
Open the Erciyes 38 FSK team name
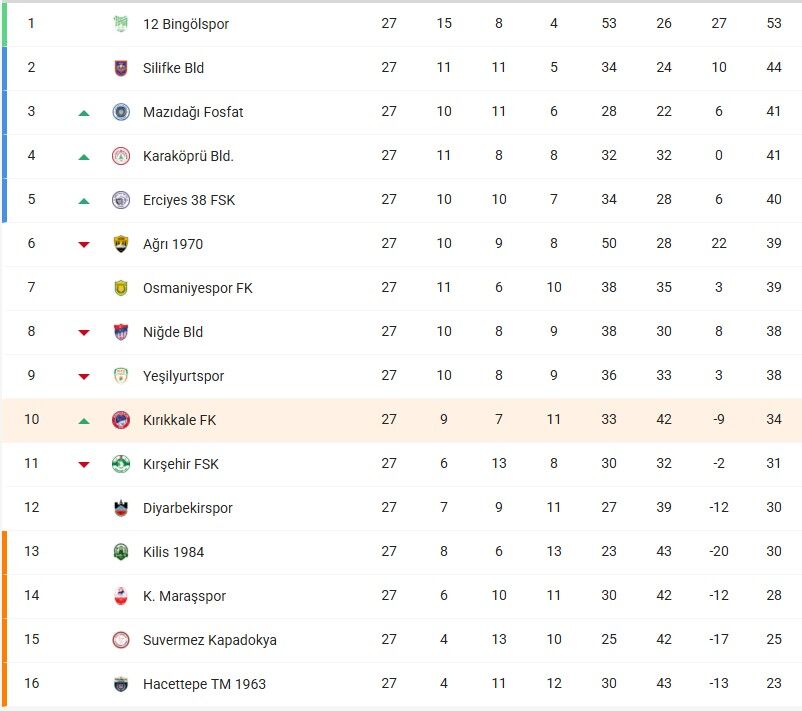[x=189, y=200]
